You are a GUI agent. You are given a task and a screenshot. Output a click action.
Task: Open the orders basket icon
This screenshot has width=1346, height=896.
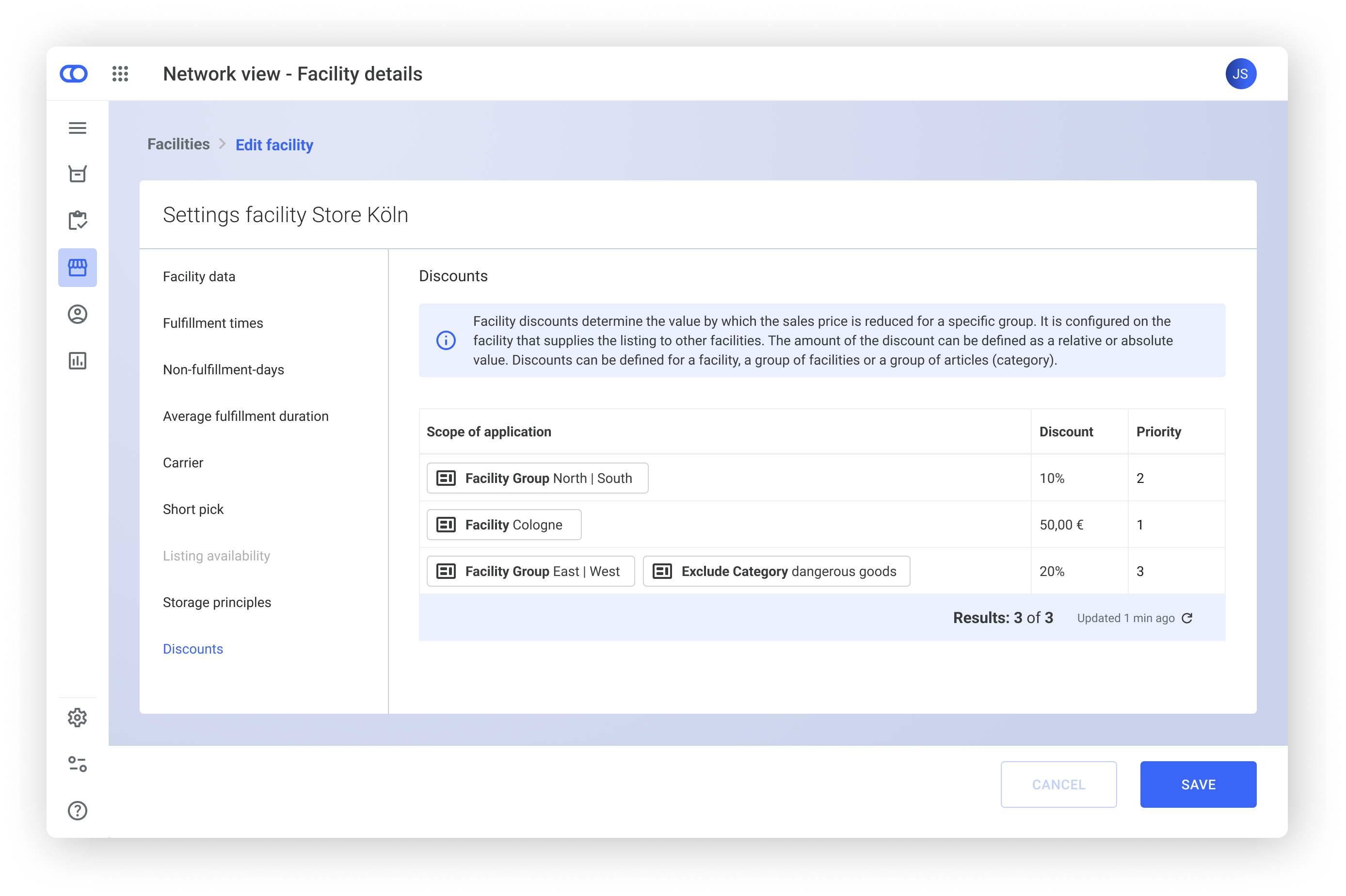[77, 174]
